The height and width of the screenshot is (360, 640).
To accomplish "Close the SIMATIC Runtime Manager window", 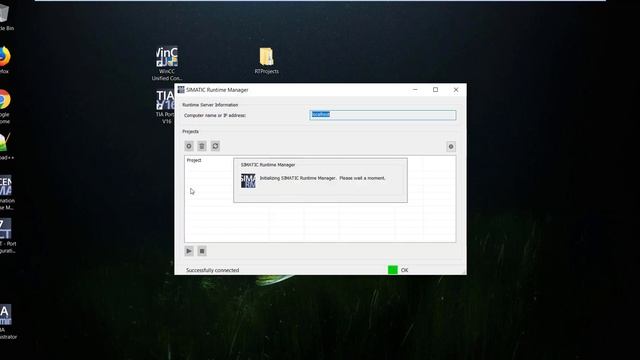I will (x=456, y=90).
